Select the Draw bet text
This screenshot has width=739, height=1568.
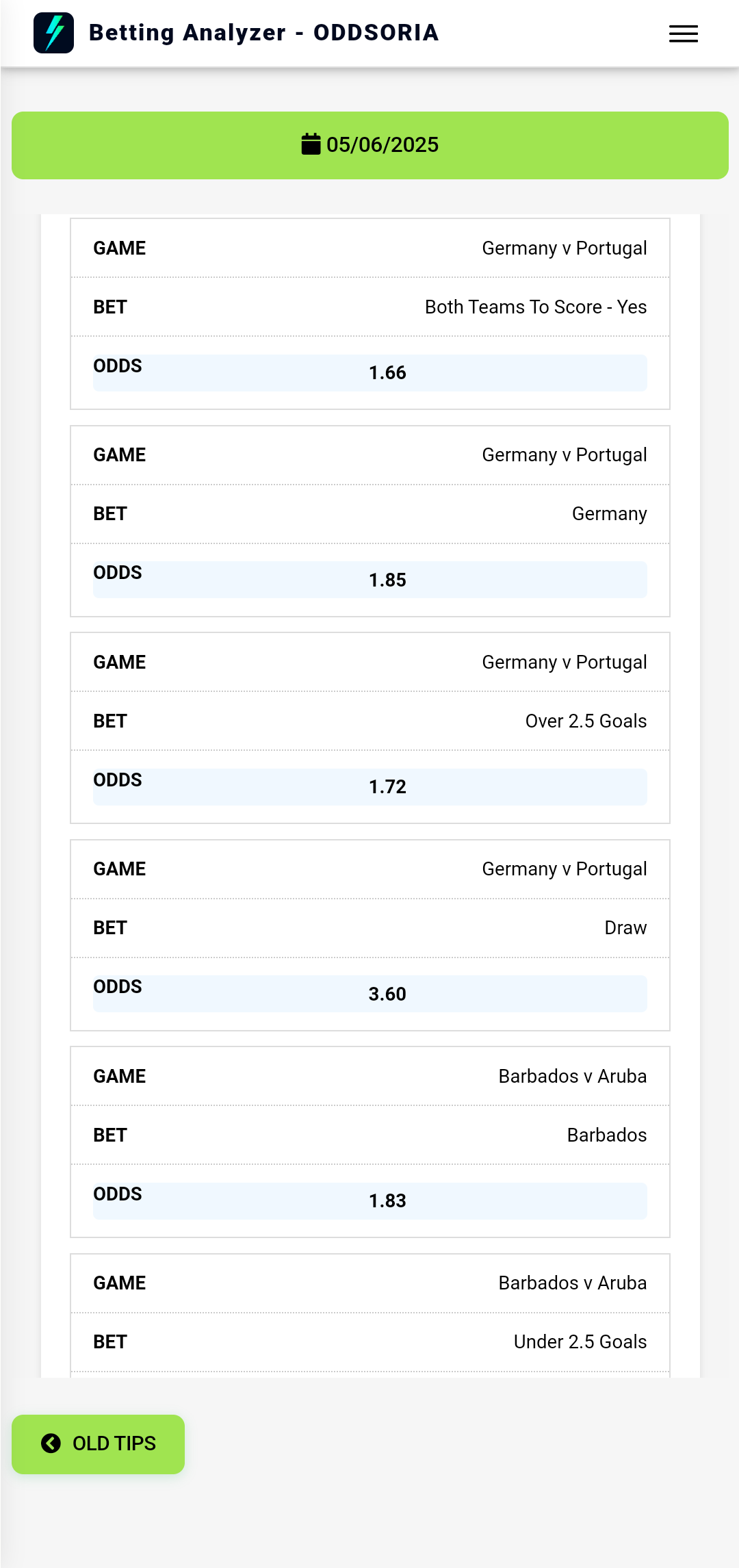point(625,928)
